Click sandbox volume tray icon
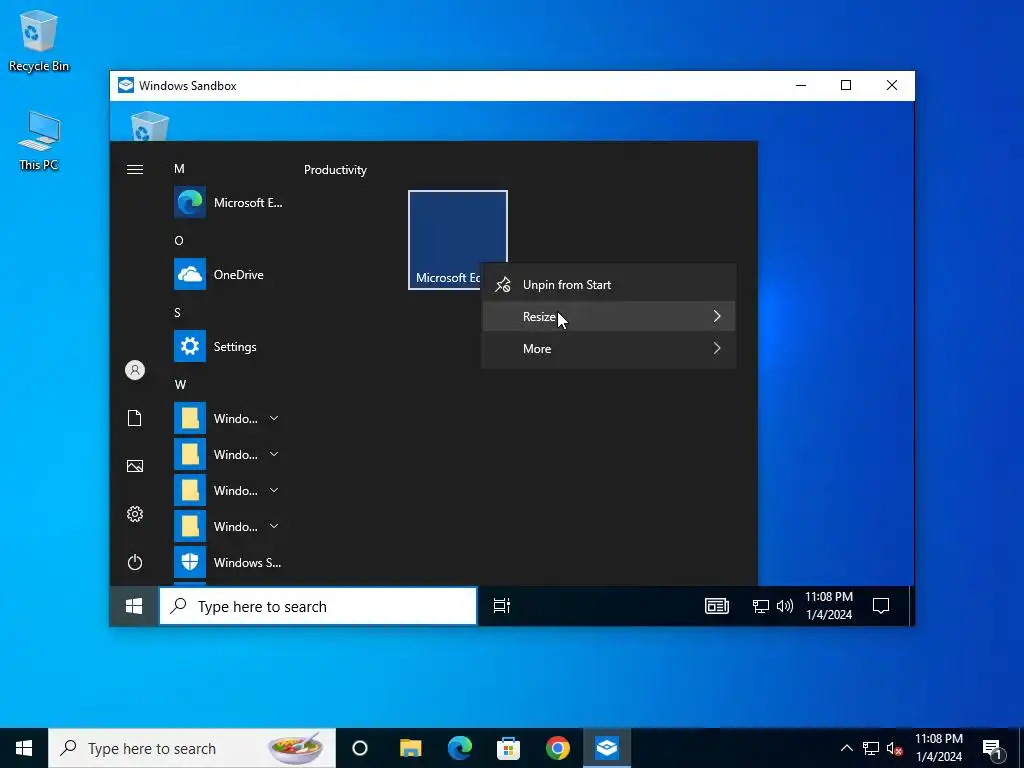This screenshot has height=768, width=1024. [784, 606]
